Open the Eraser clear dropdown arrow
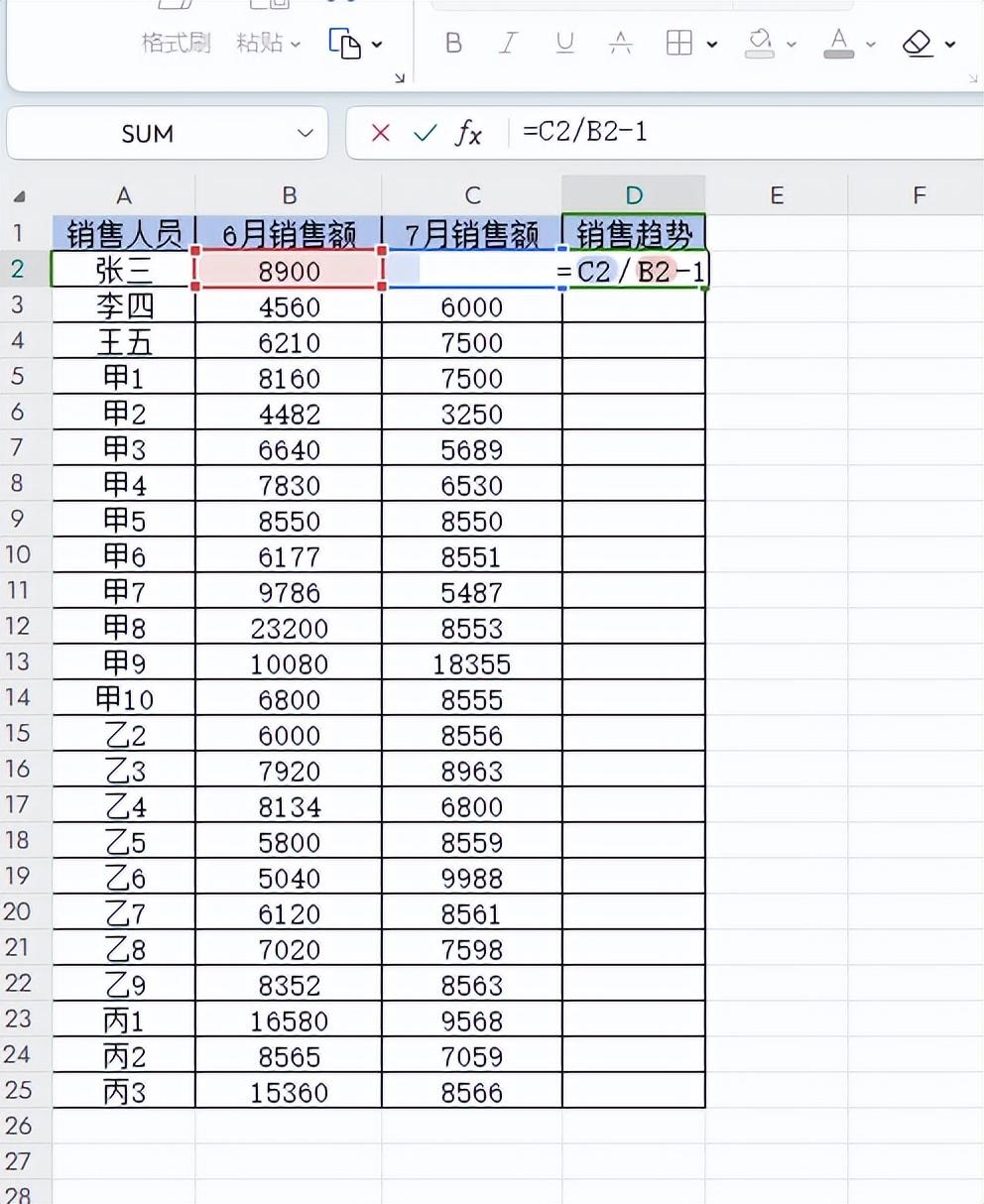Image resolution: width=984 pixels, height=1204 pixels. pyautogui.click(x=950, y=45)
